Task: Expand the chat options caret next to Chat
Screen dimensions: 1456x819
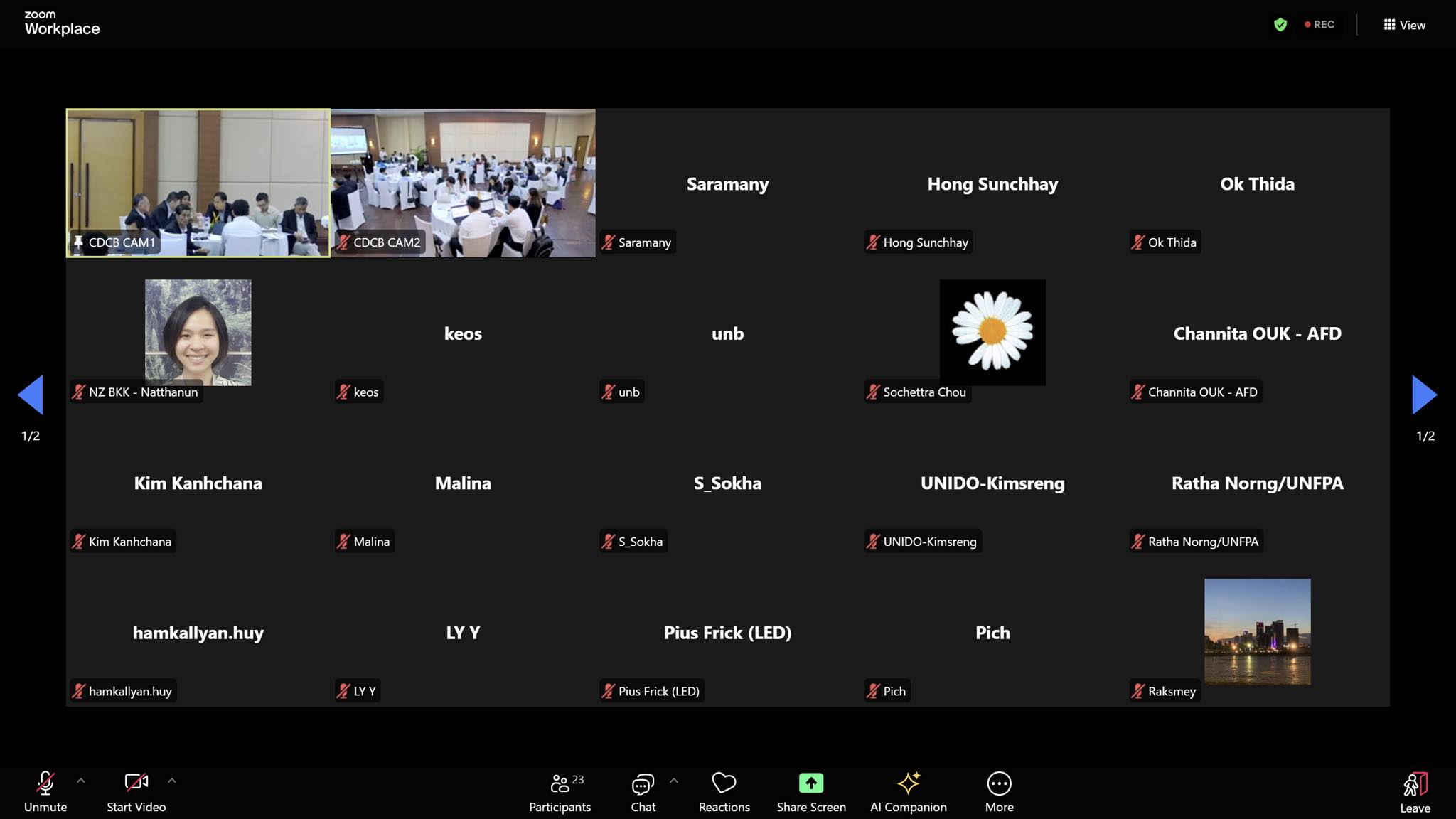Action: [674, 781]
